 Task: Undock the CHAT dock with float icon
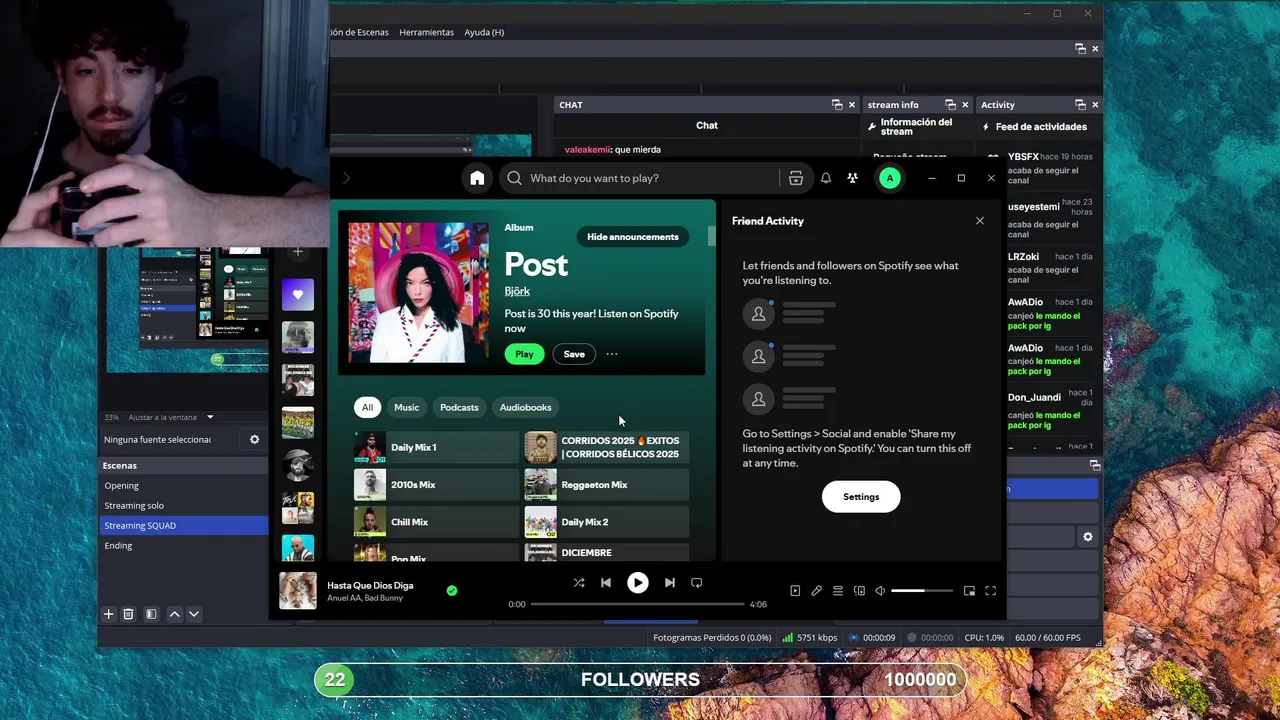click(837, 105)
